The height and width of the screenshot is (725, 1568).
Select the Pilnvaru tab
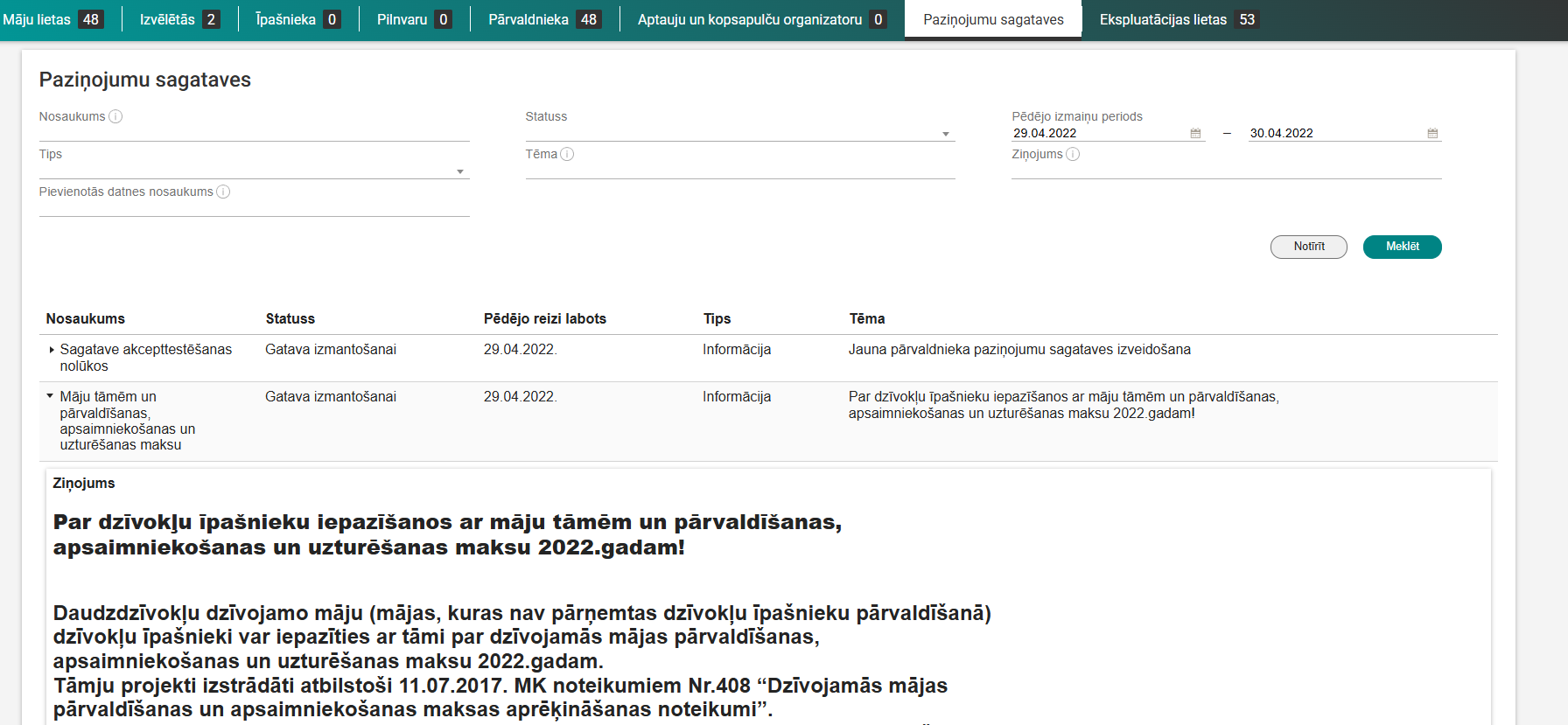(414, 19)
